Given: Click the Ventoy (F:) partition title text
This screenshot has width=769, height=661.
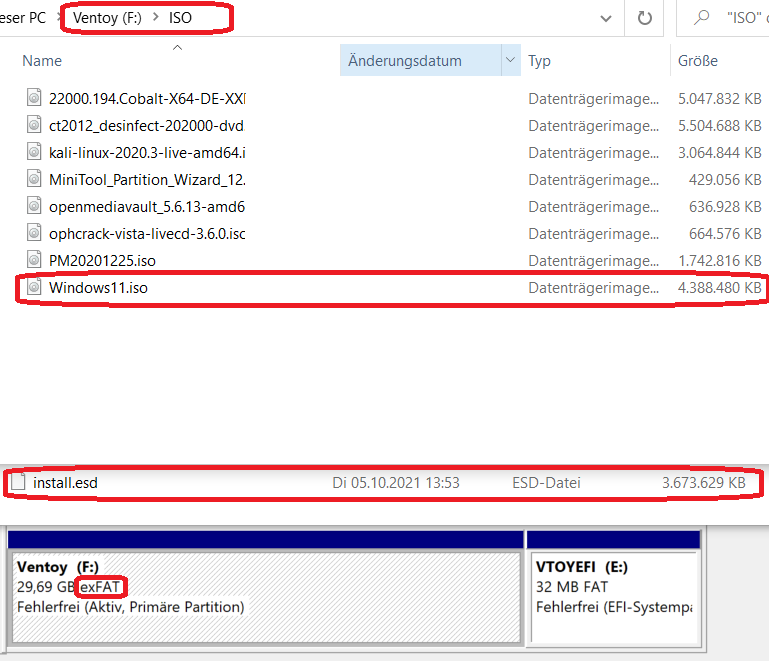Looking at the screenshot, I should 58,567.
